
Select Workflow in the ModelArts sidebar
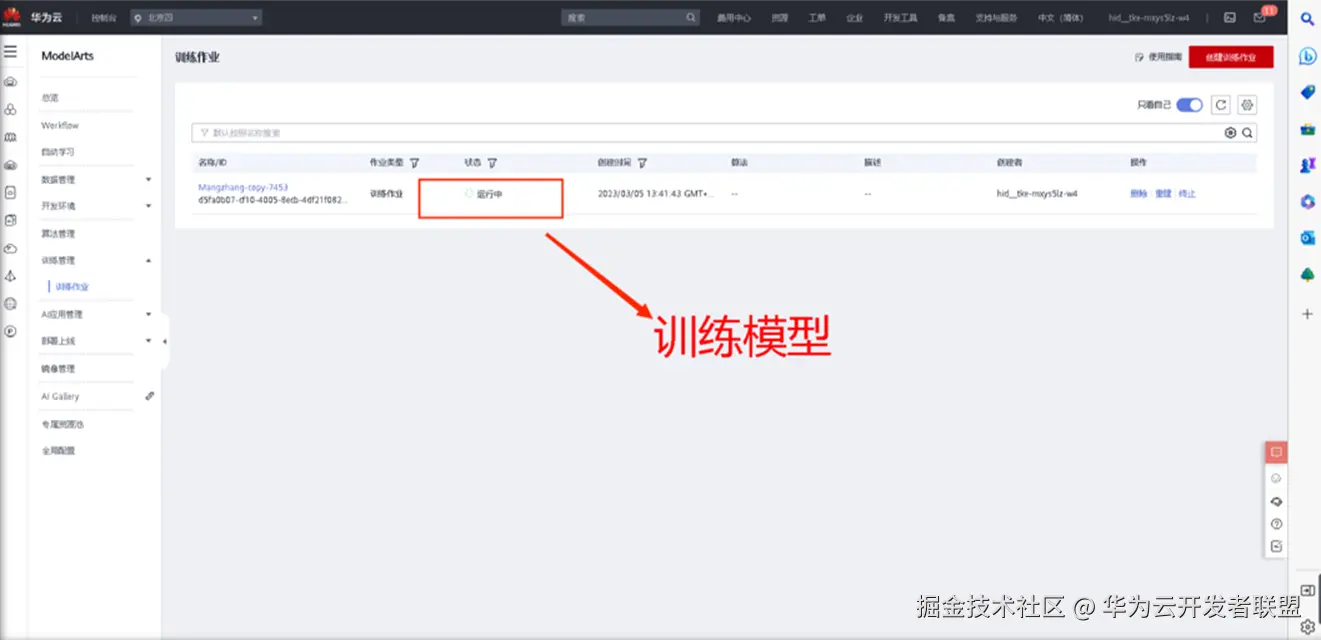(60, 125)
